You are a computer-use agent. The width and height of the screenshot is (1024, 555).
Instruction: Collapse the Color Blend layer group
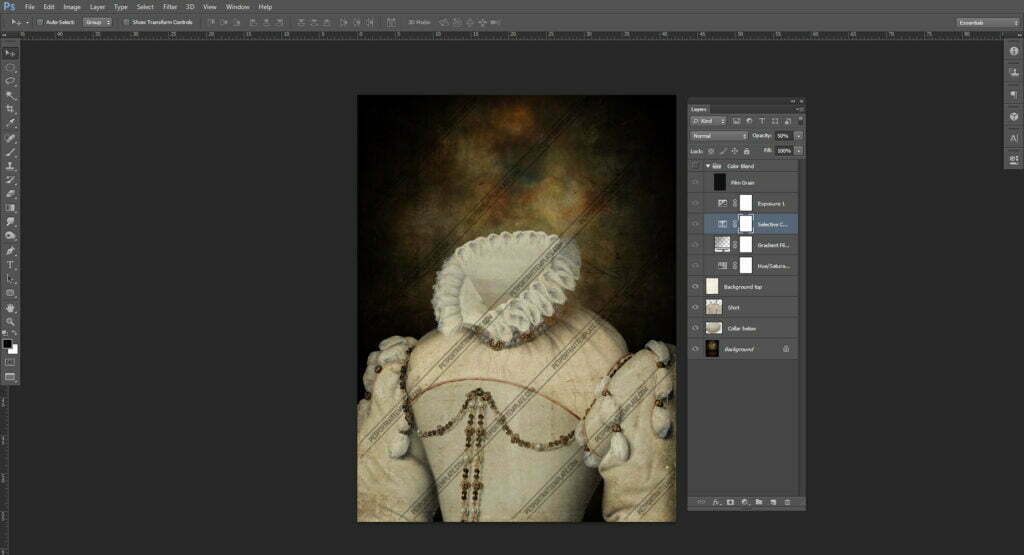click(x=708, y=165)
